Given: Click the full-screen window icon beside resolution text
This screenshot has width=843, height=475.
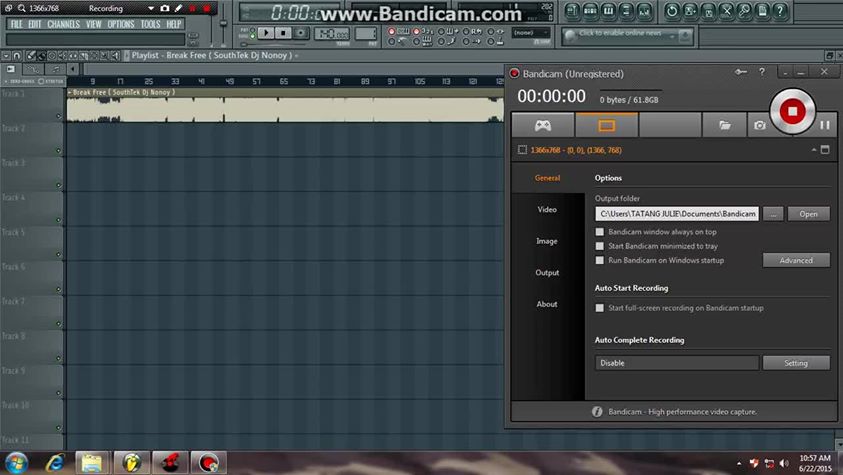Looking at the screenshot, I should click(825, 150).
